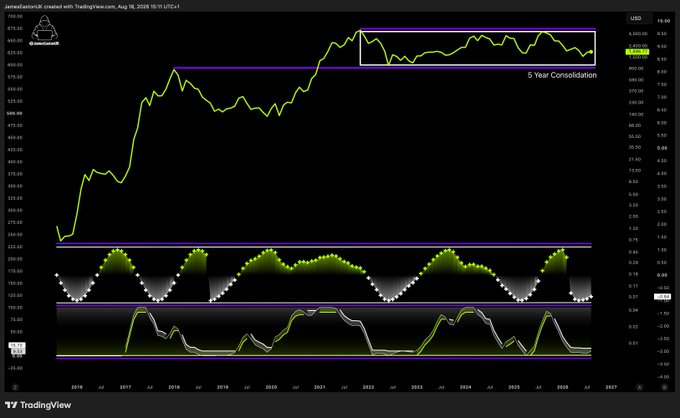
Task: Click the 2016 label on the time axis
Action: (x=77, y=387)
